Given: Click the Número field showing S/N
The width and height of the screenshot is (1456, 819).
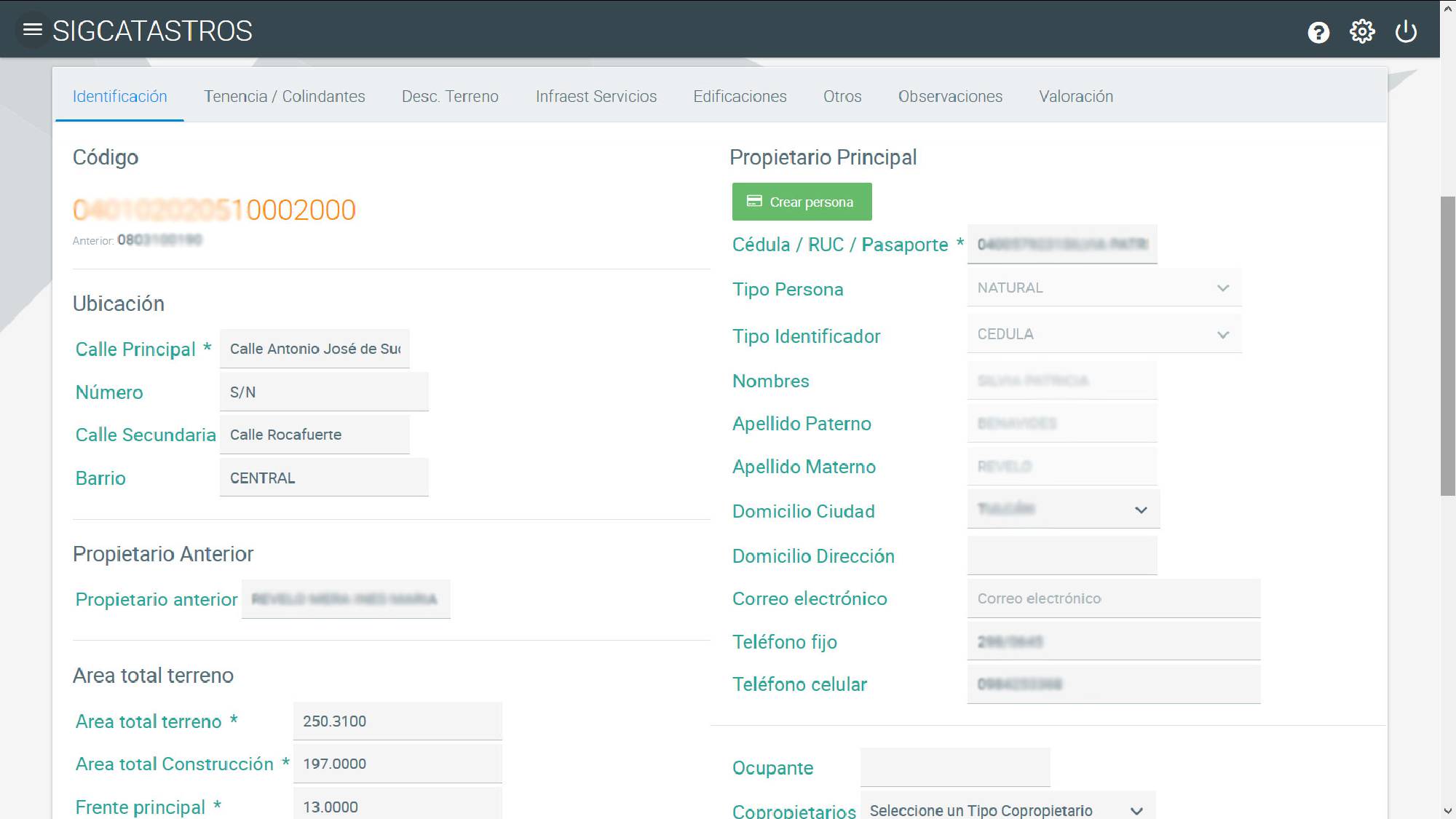Looking at the screenshot, I should pyautogui.click(x=324, y=392).
